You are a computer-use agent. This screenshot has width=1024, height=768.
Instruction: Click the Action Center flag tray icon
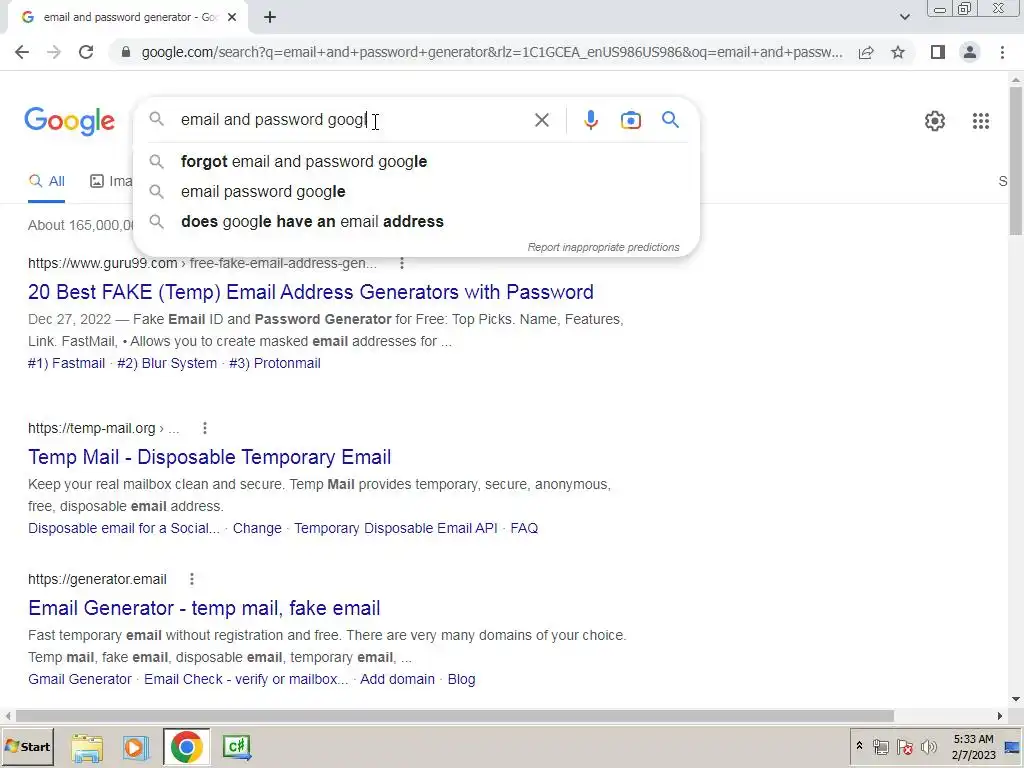[x=904, y=746]
